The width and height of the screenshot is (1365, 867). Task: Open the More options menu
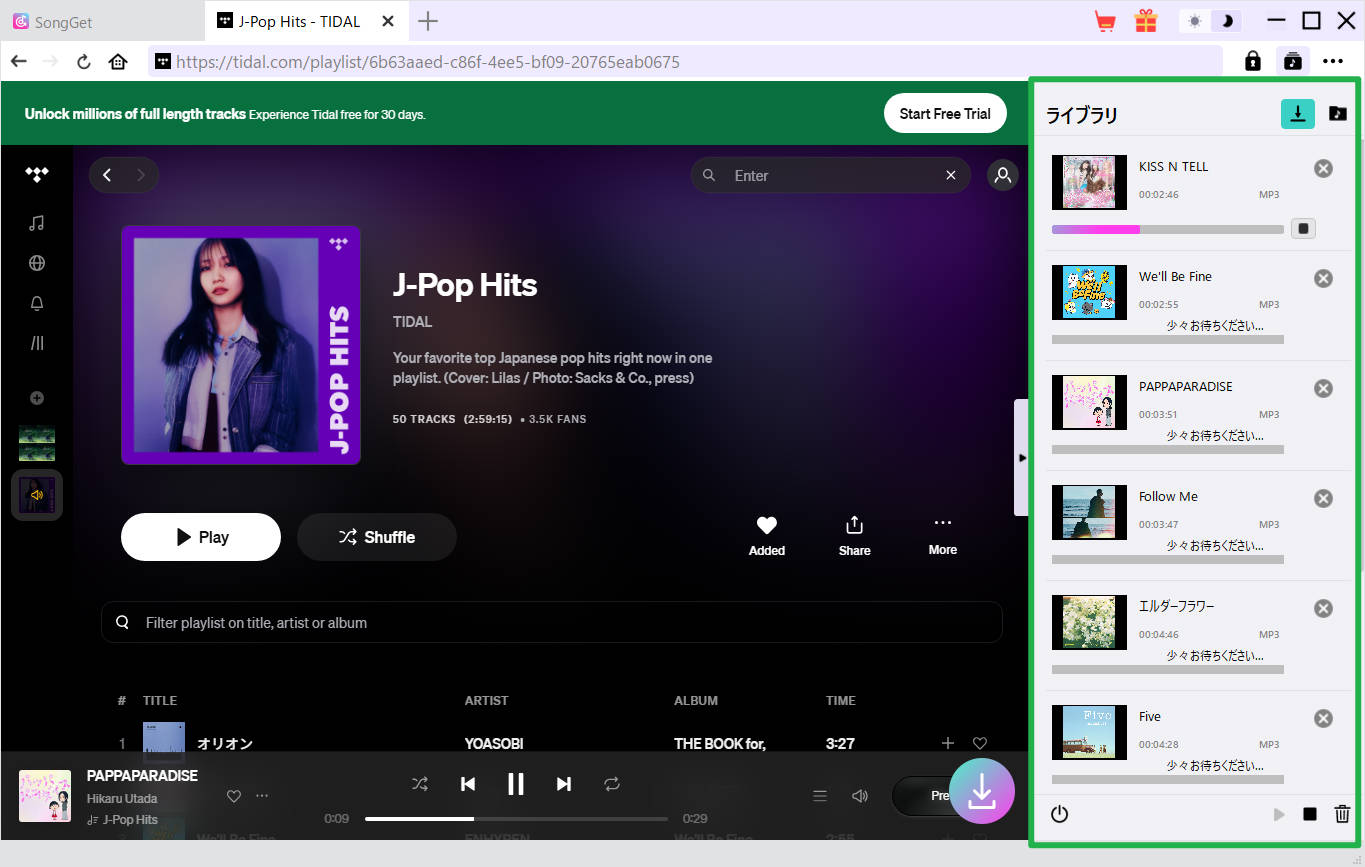tap(942, 536)
